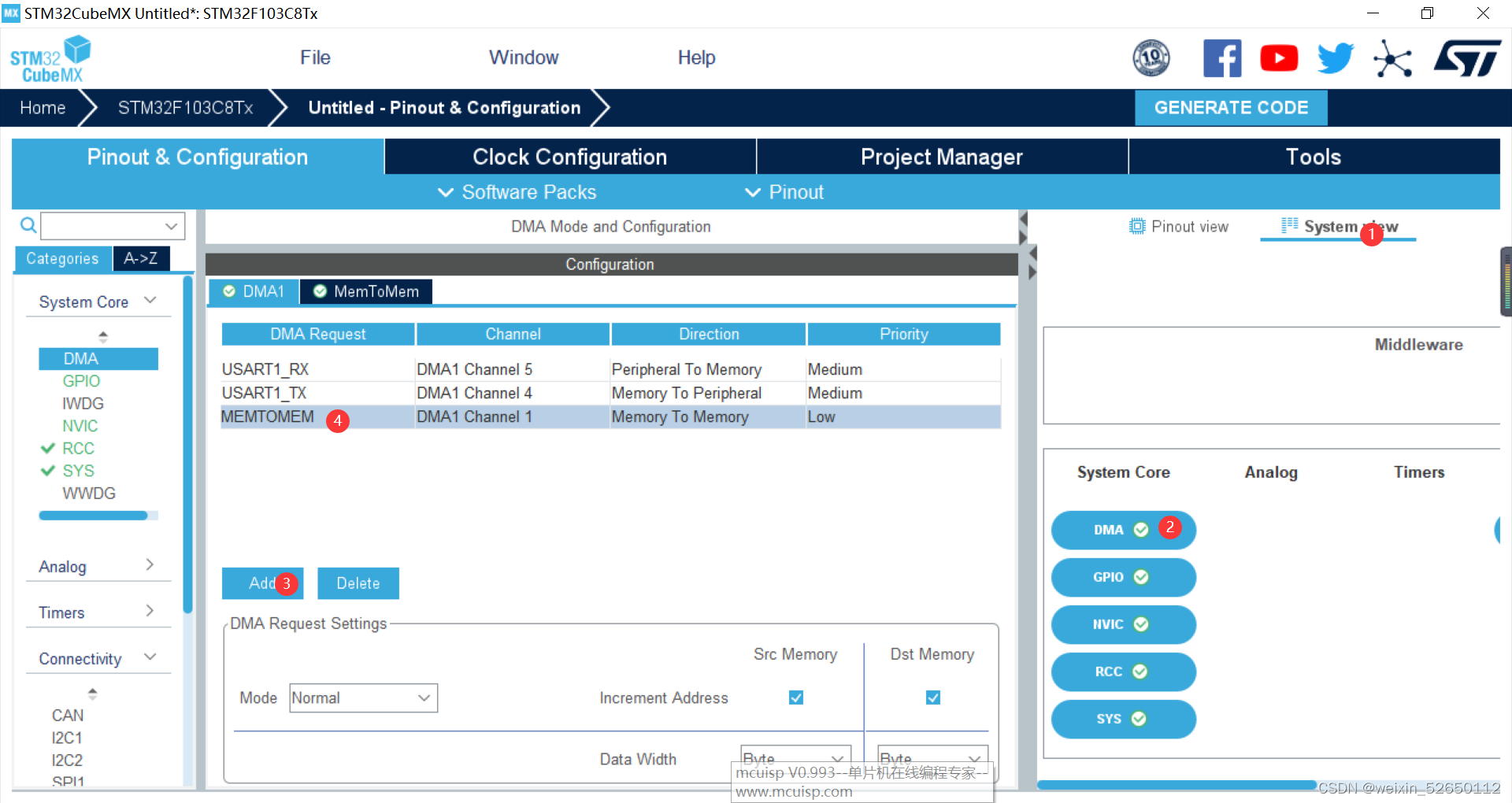Click the Add DMA request button
This screenshot has width=1512, height=803.
[x=262, y=583]
